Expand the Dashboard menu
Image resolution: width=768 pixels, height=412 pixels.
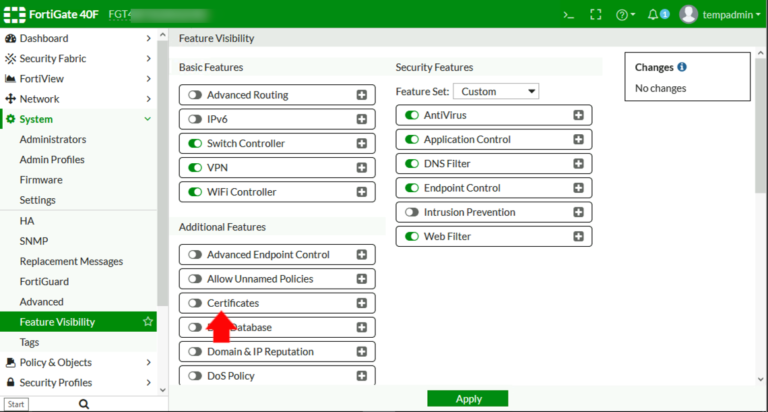pyautogui.click(x=78, y=38)
